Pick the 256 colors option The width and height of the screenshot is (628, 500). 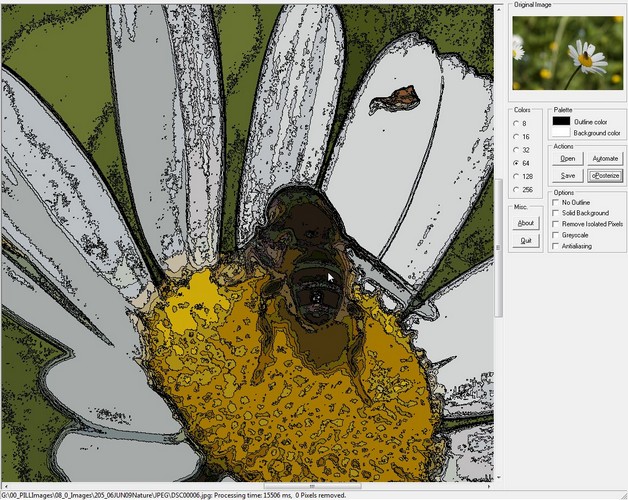pos(516,188)
